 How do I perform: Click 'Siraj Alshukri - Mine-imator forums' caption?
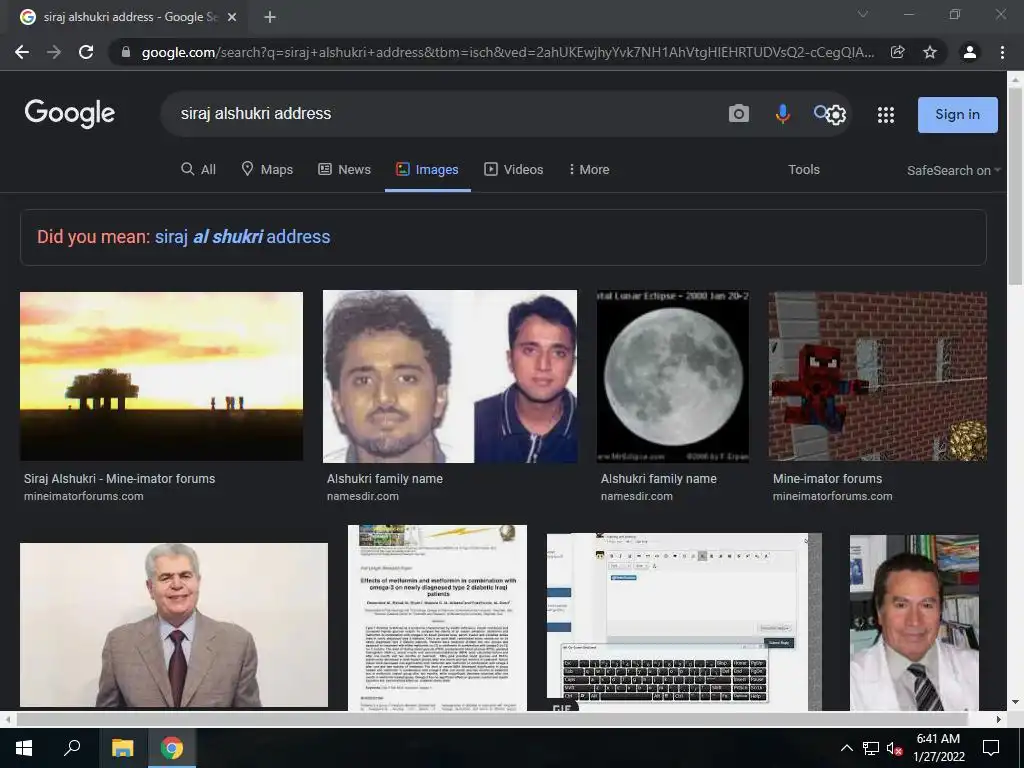(x=120, y=479)
